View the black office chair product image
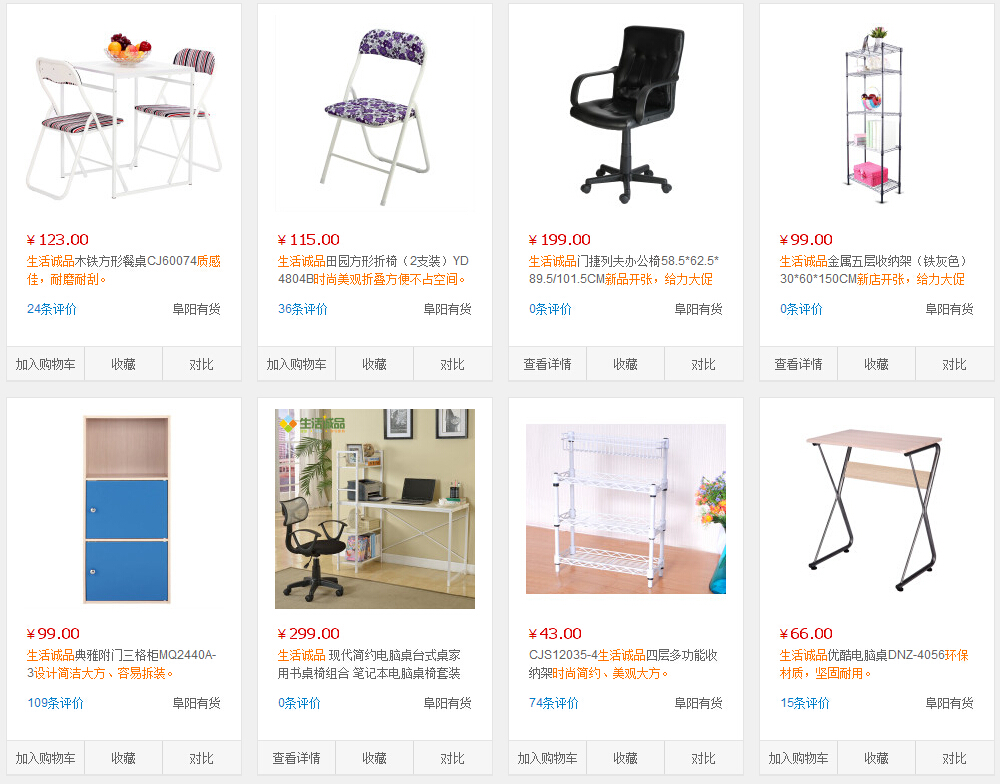1000x784 pixels. coord(626,115)
